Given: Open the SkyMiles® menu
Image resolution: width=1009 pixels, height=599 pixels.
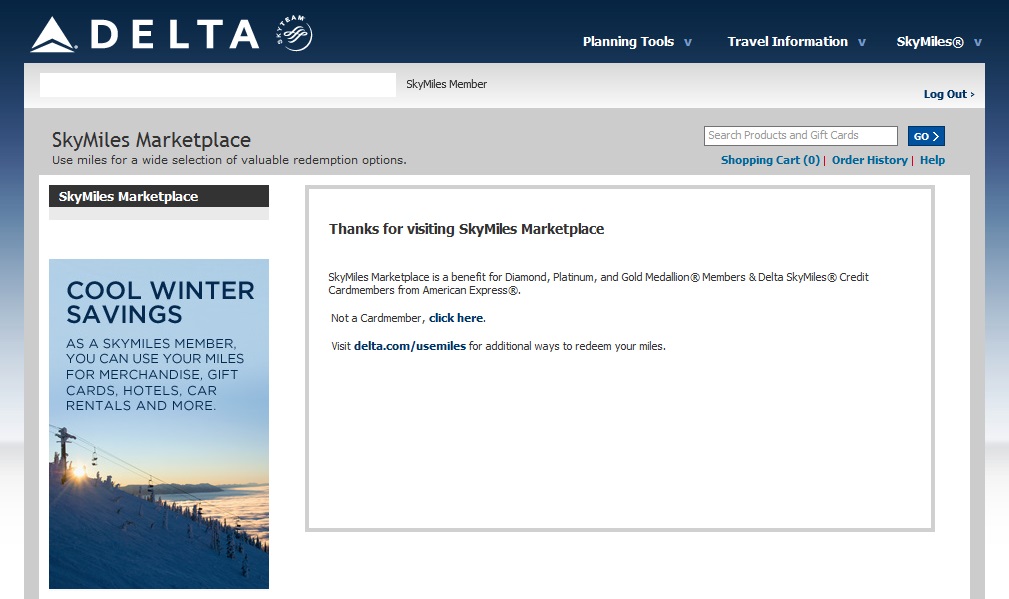Looking at the screenshot, I should pos(930,42).
